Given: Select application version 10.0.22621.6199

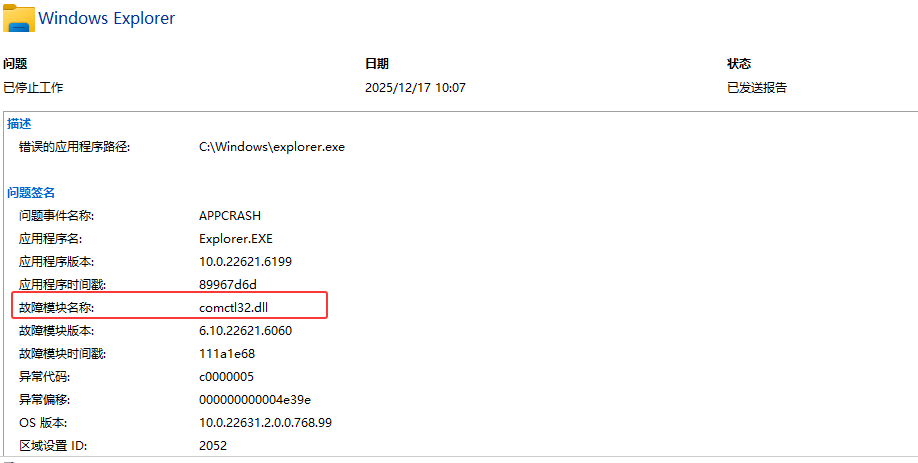Looking at the screenshot, I should [x=245, y=262].
